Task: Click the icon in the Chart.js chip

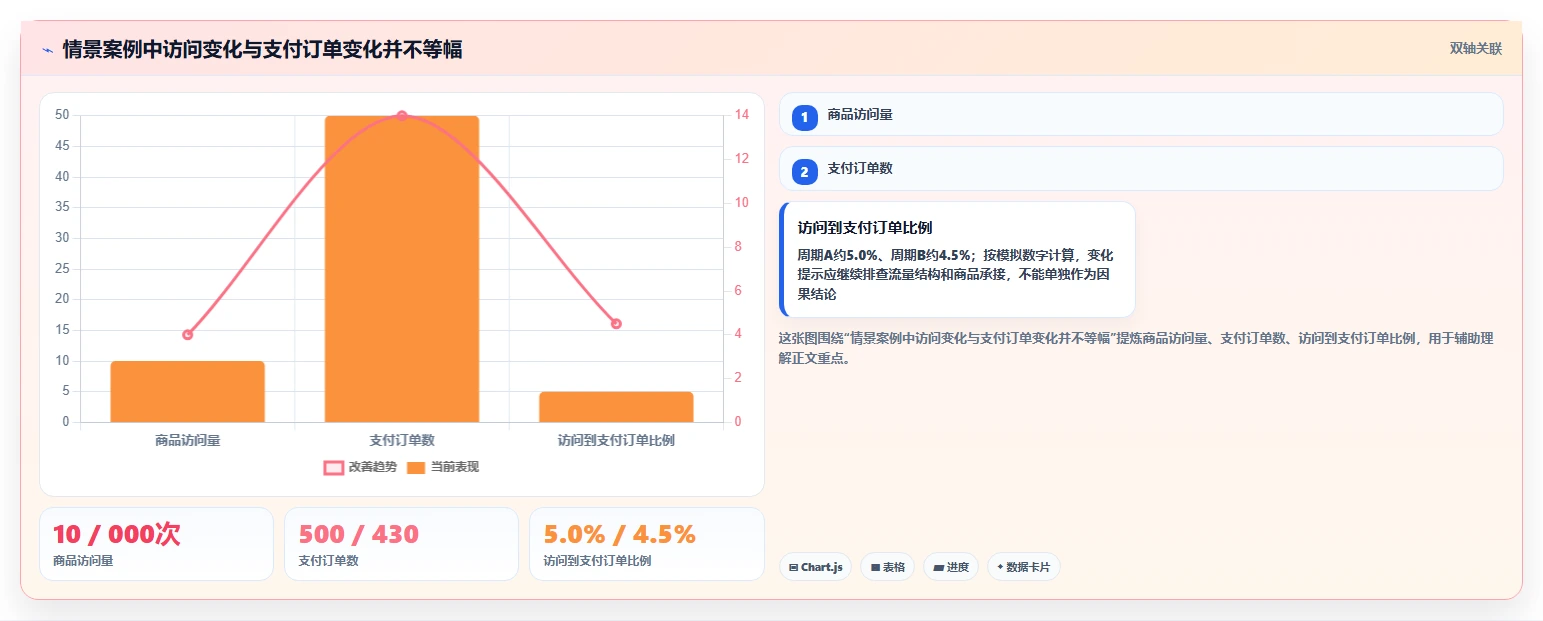Action: click(x=794, y=567)
